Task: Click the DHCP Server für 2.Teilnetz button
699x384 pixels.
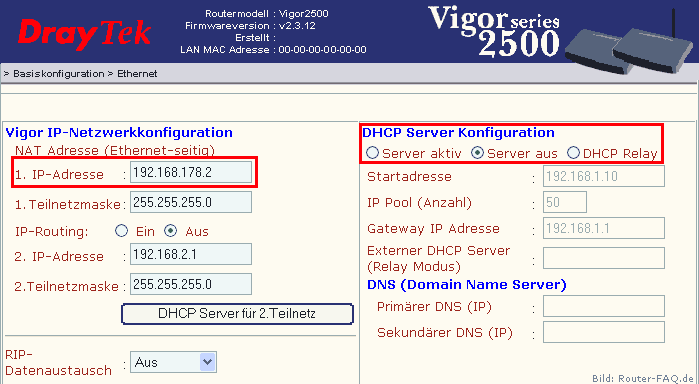Action: click(x=237, y=314)
